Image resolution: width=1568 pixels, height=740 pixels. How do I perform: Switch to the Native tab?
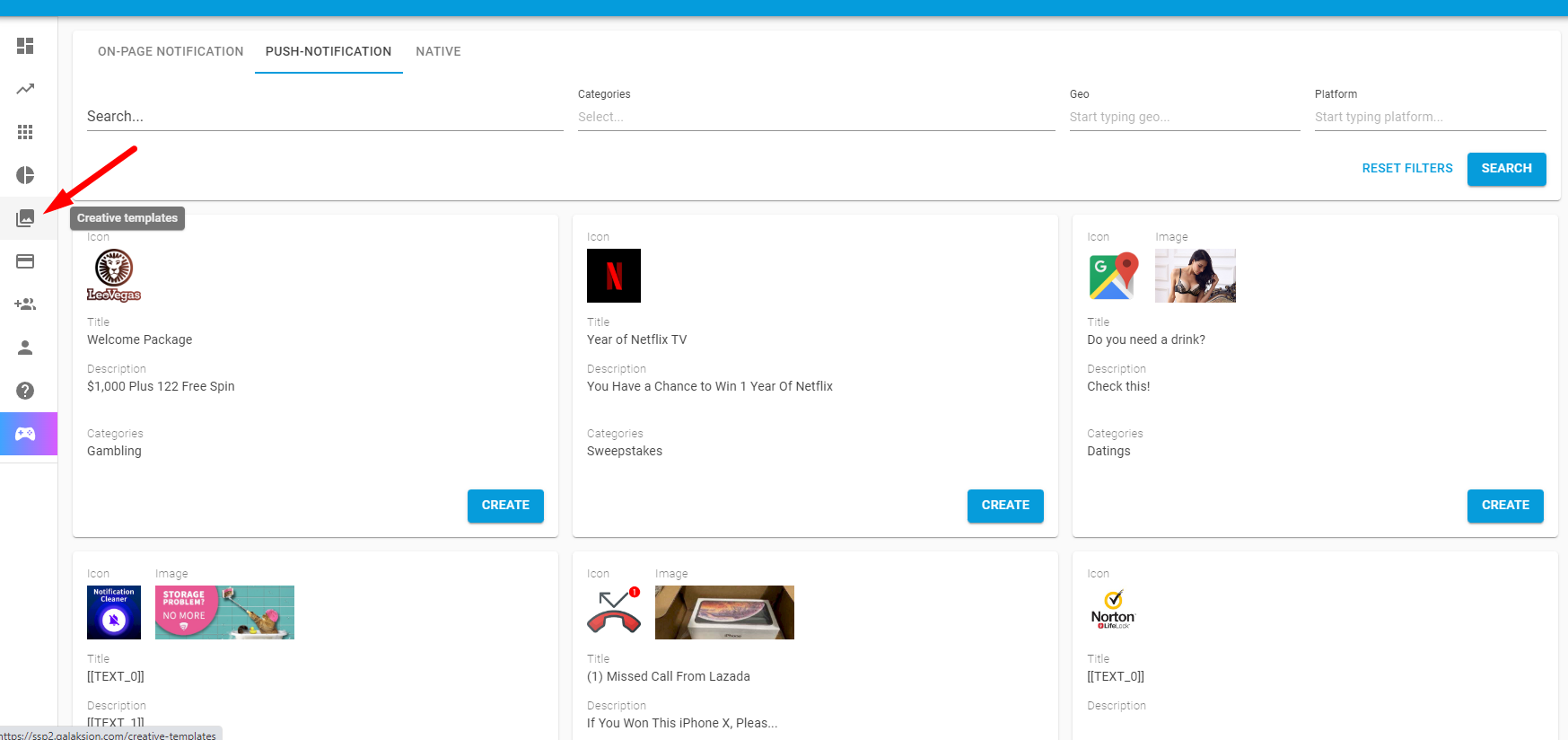[x=438, y=51]
